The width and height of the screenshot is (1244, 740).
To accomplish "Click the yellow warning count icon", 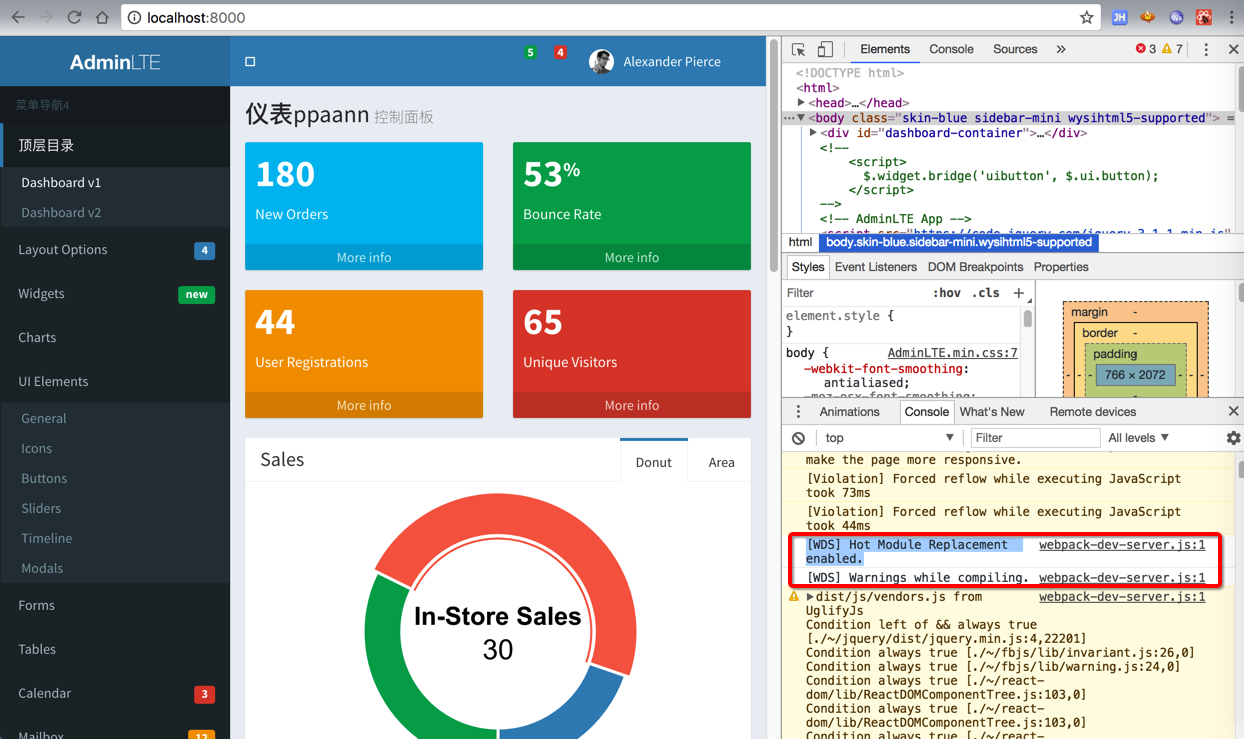I will tap(1167, 49).
